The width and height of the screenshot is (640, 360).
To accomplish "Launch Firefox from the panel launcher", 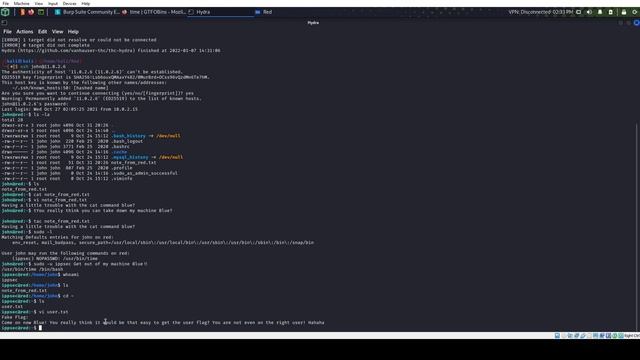I will tap(31, 12).
